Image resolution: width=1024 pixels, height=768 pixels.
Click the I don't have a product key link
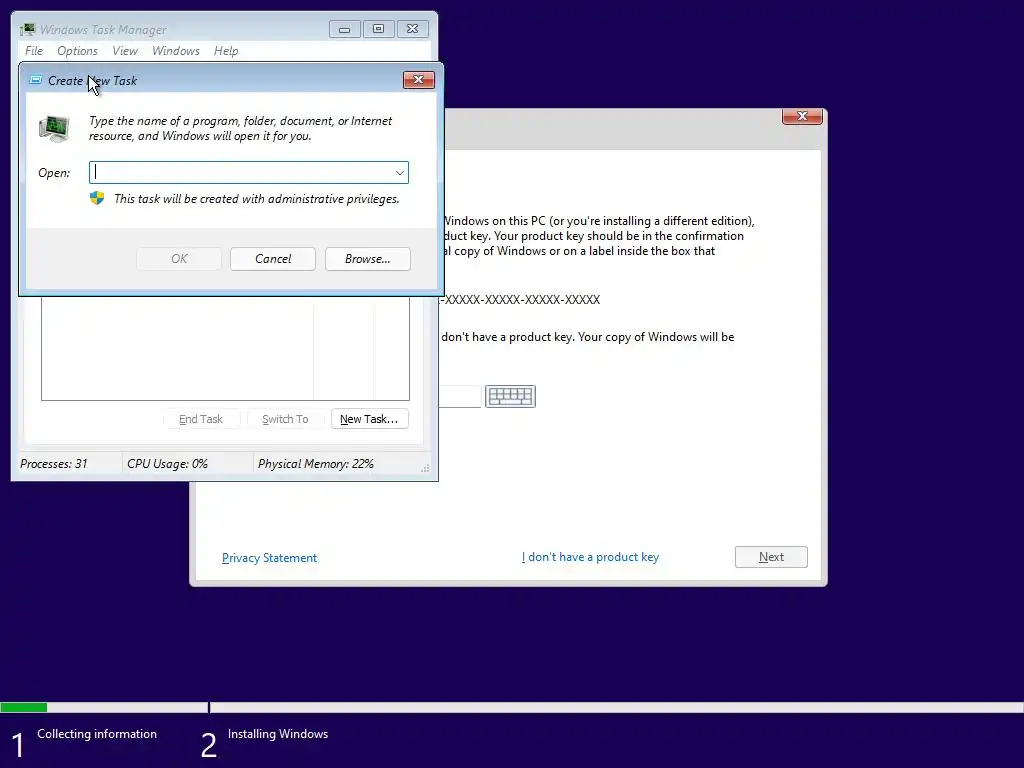coord(590,557)
